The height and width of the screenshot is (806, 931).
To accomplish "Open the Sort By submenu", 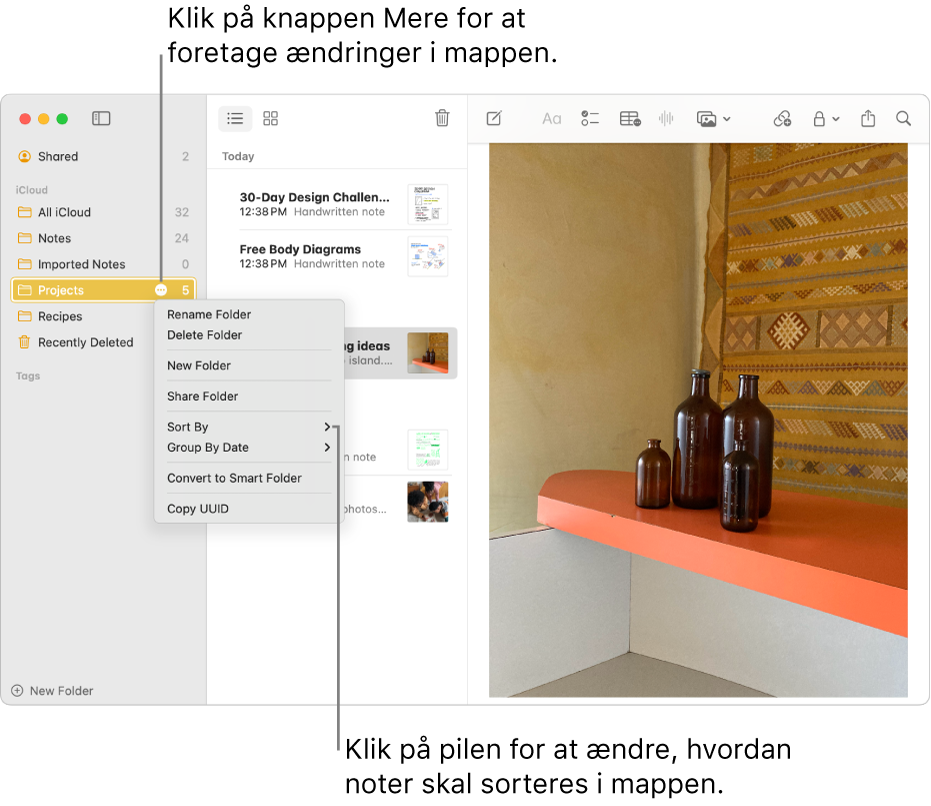I will point(249,427).
